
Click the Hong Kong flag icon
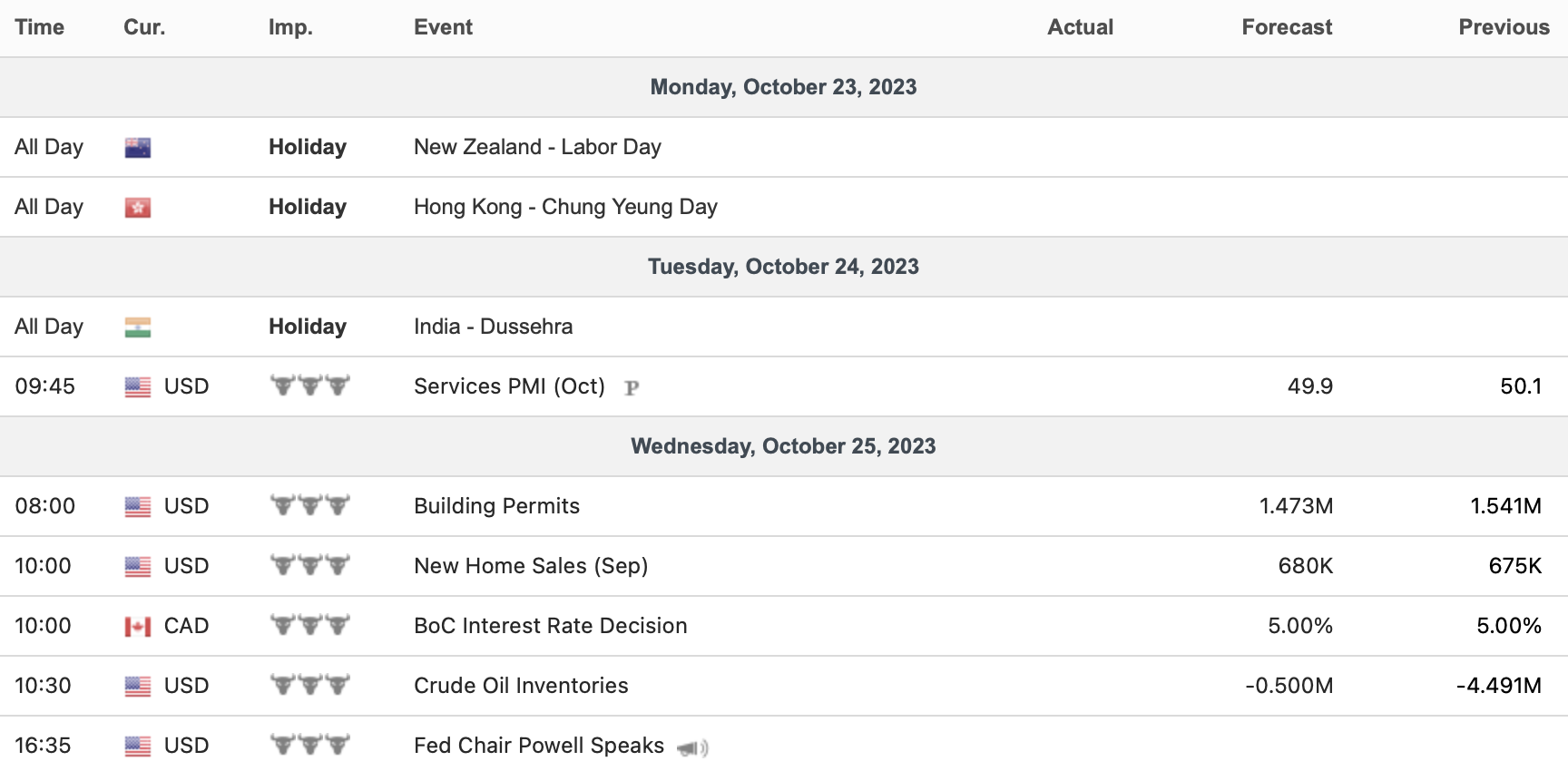pyautogui.click(x=138, y=208)
